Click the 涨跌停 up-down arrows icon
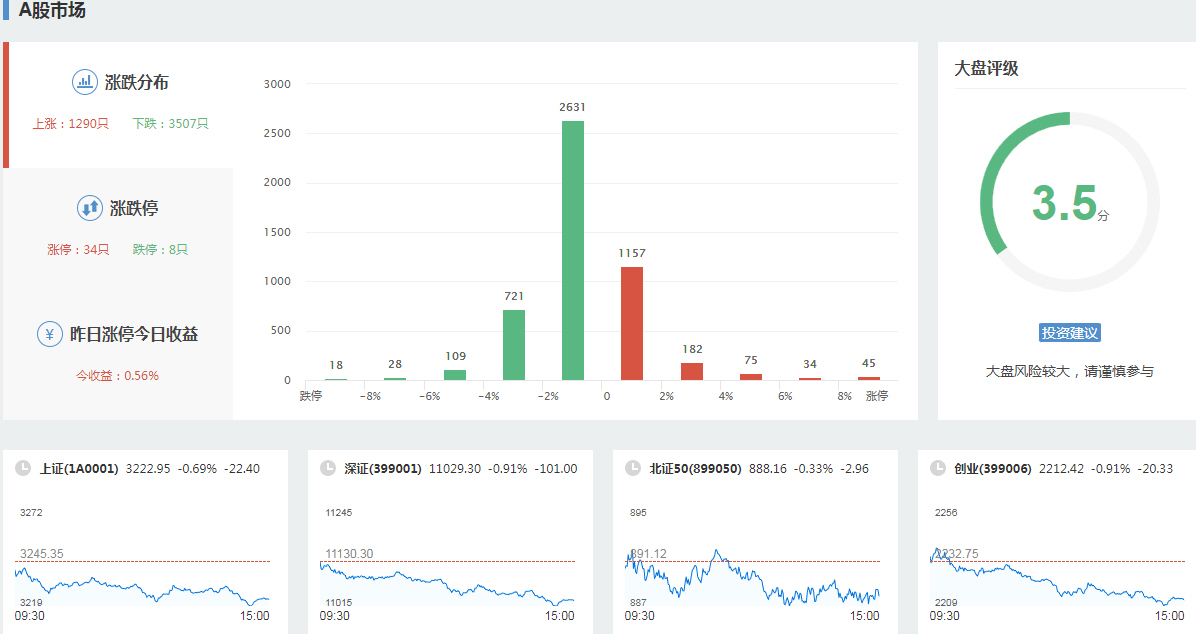This screenshot has width=1196, height=634. [x=90, y=208]
